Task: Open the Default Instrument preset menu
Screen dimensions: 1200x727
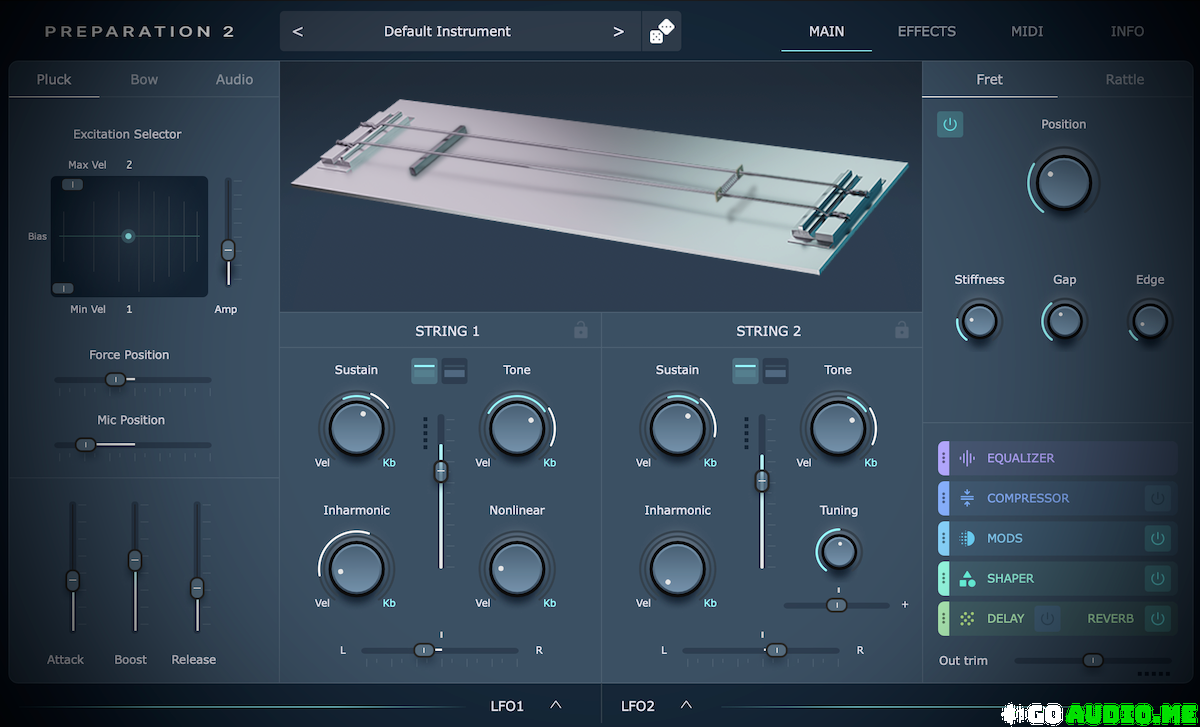Action: 447,31
